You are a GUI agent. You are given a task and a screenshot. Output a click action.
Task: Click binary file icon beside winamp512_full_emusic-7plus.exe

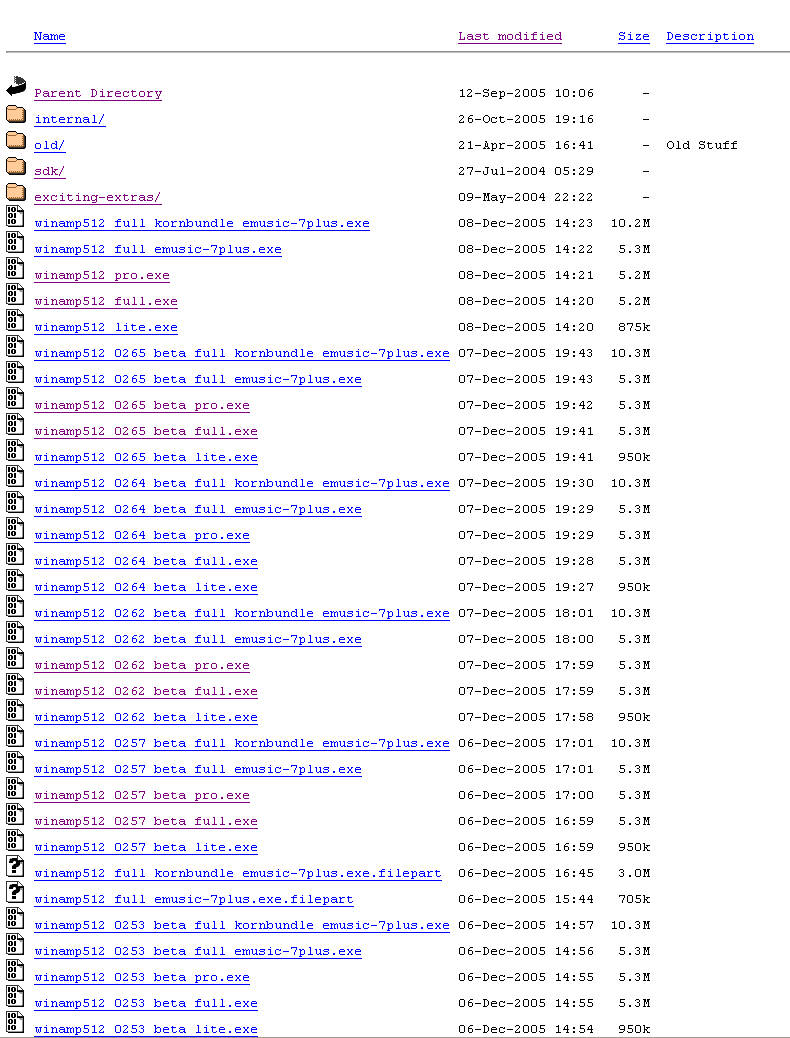(x=15, y=243)
